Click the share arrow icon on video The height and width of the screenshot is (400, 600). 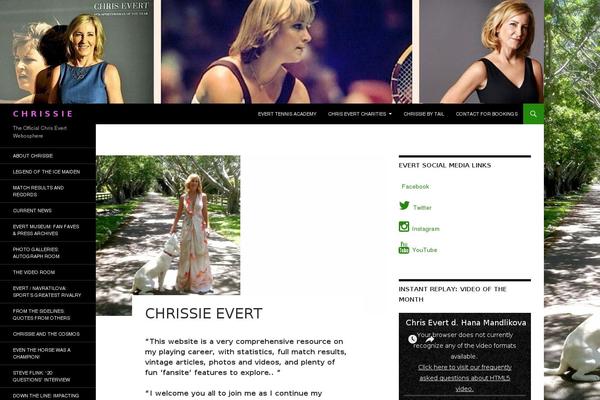430,339
